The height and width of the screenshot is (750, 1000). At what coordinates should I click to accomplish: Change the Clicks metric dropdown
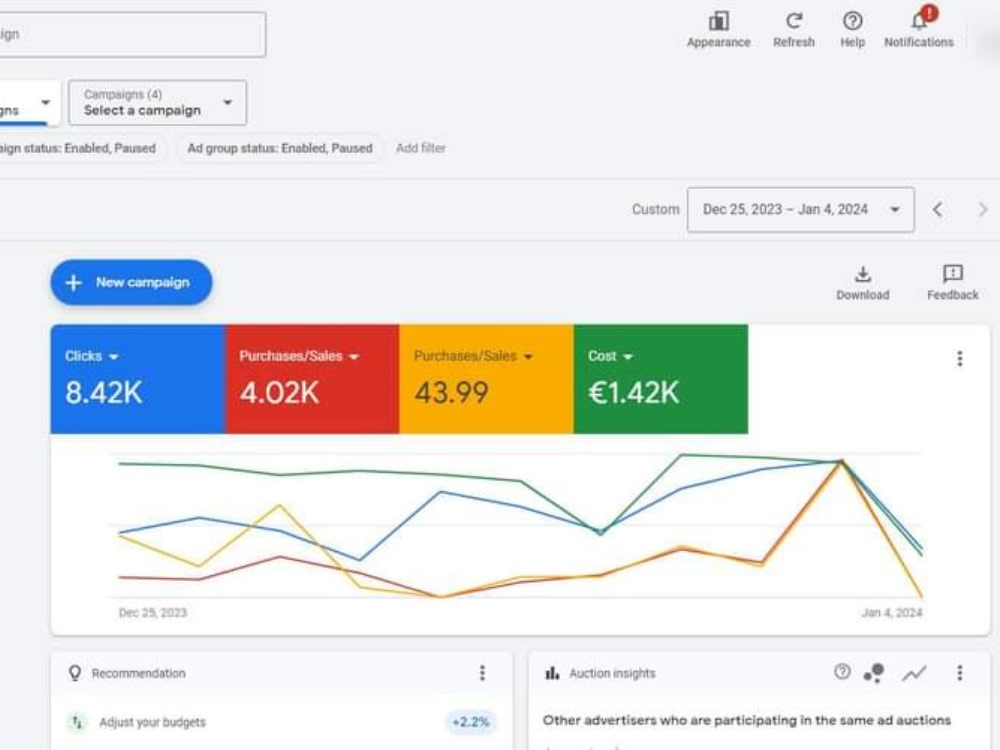click(92, 356)
